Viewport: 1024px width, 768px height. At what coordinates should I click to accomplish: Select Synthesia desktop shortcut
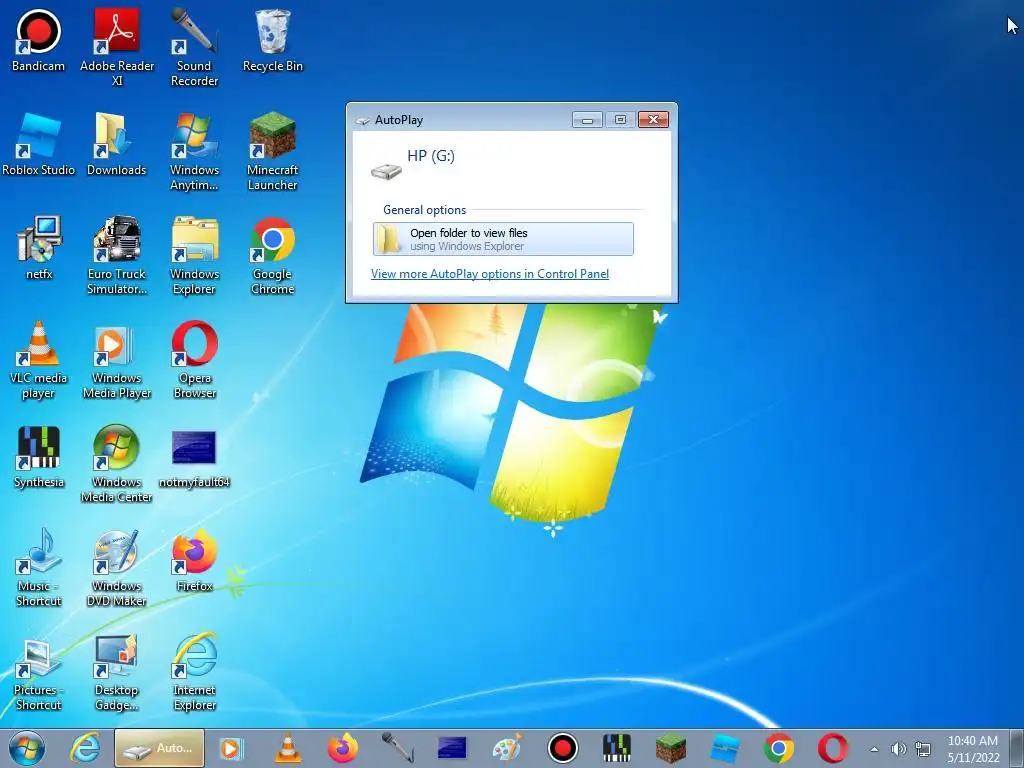(39, 456)
